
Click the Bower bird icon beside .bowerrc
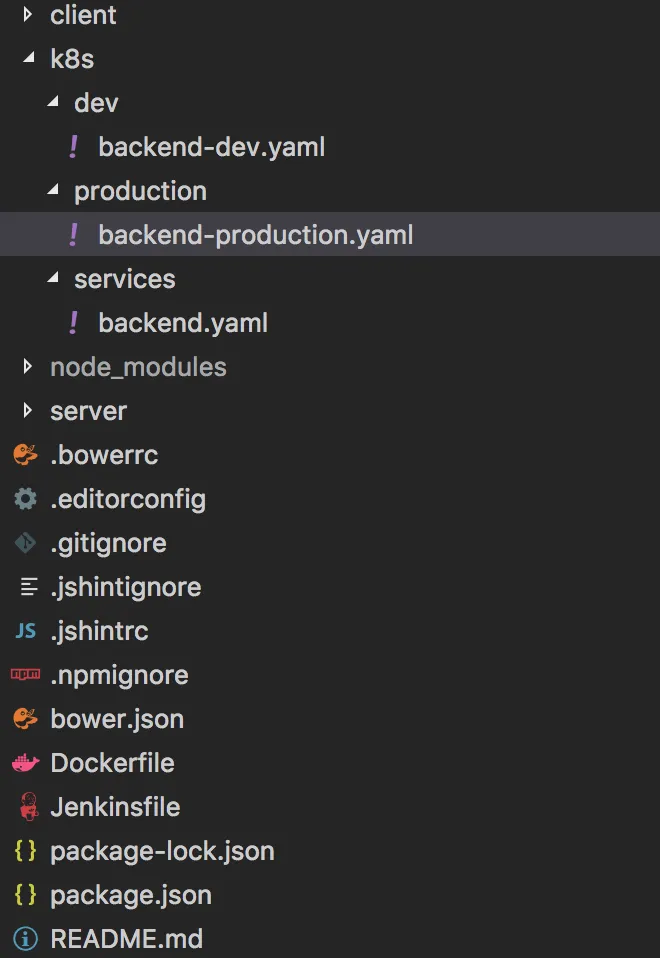point(26,455)
